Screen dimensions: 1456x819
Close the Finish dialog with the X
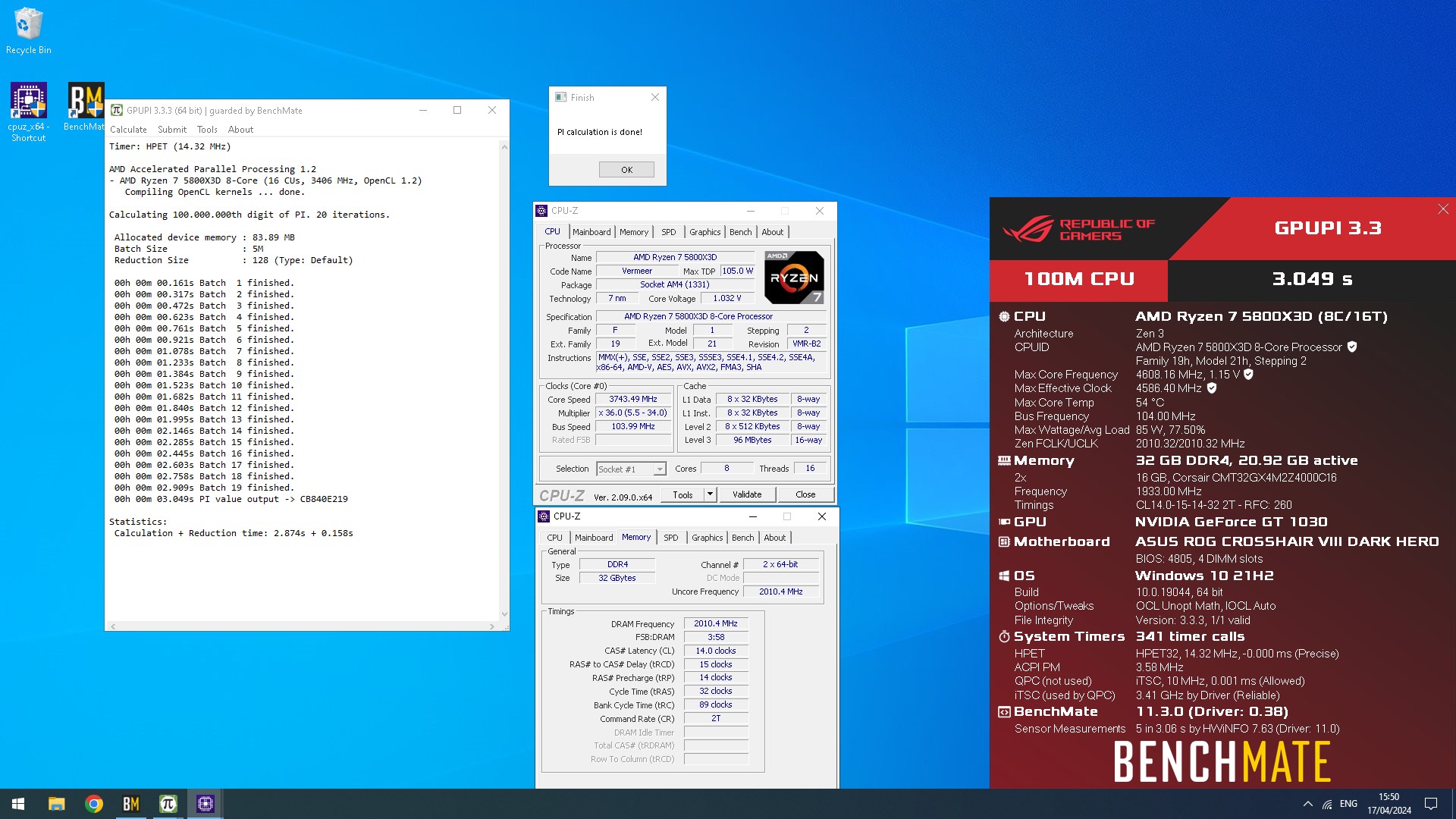click(x=655, y=97)
